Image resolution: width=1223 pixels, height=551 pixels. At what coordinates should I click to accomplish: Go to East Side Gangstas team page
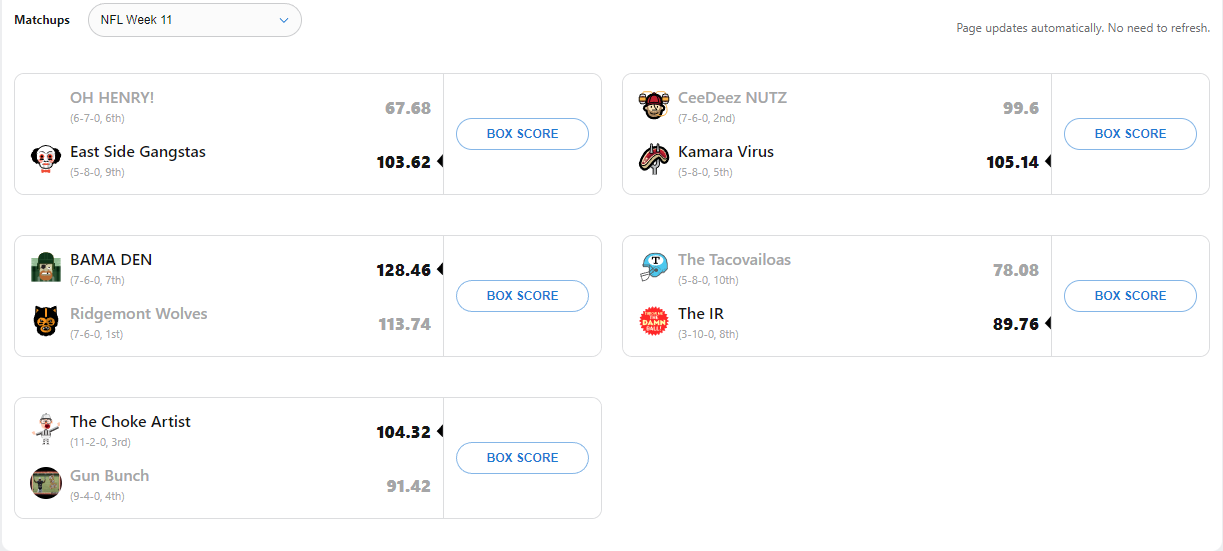click(x=138, y=152)
